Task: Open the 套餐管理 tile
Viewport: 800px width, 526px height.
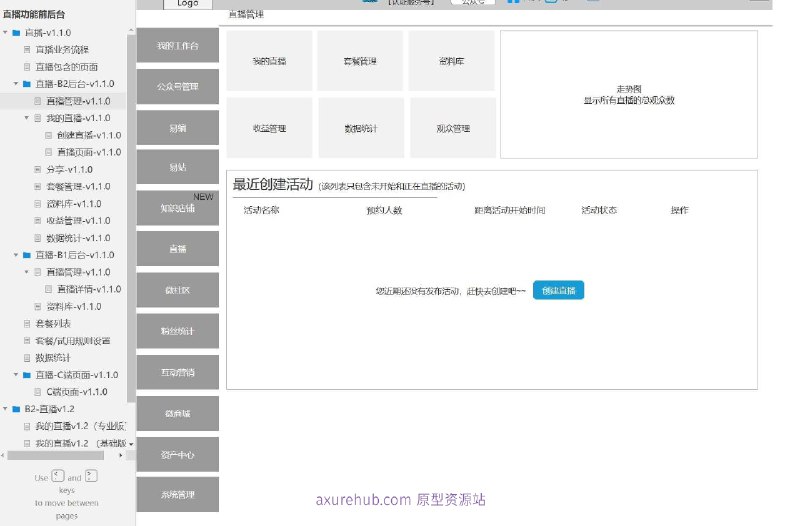Action: pyautogui.click(x=360, y=61)
